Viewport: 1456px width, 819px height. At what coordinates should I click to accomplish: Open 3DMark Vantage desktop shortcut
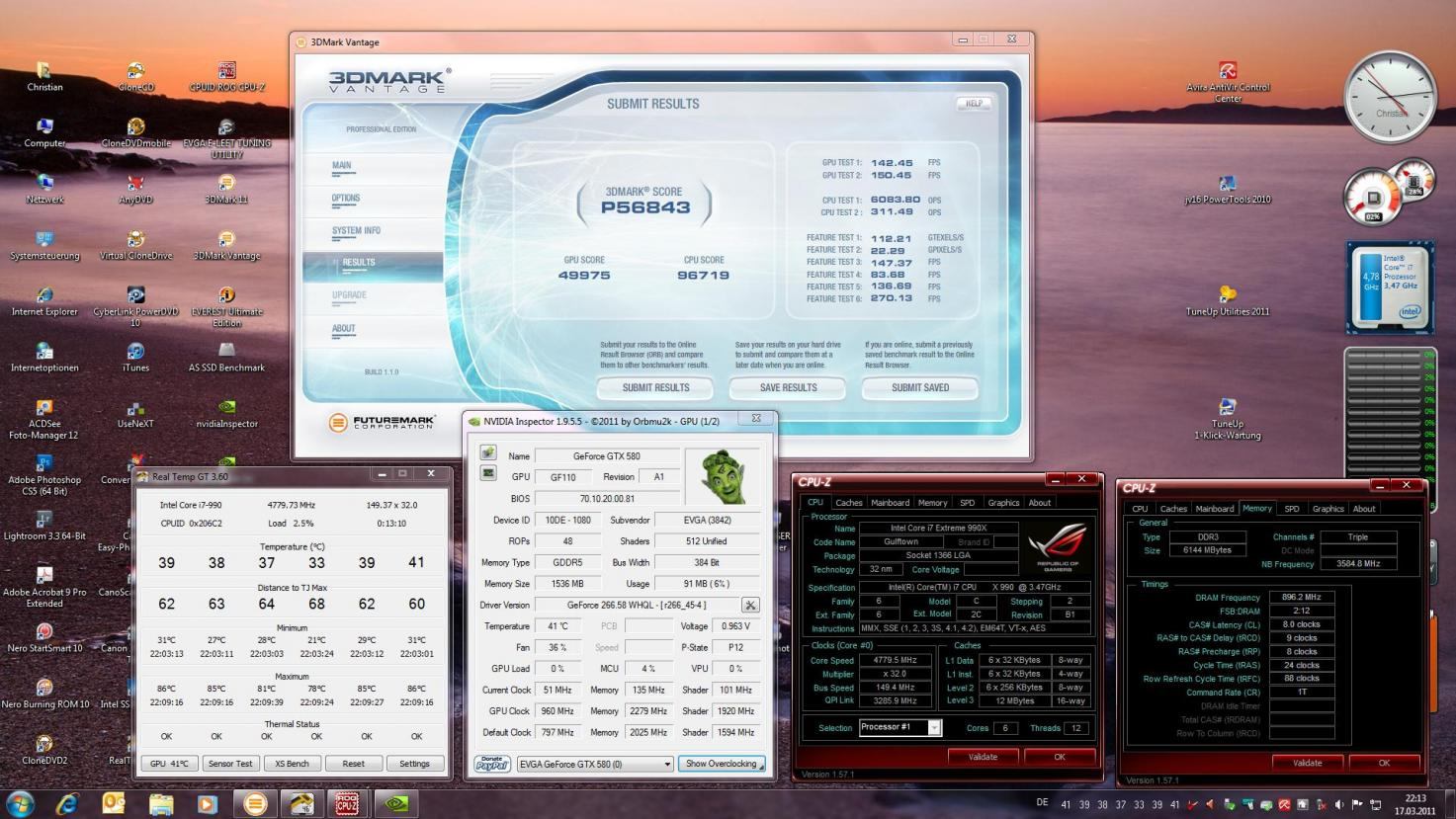[x=226, y=246]
